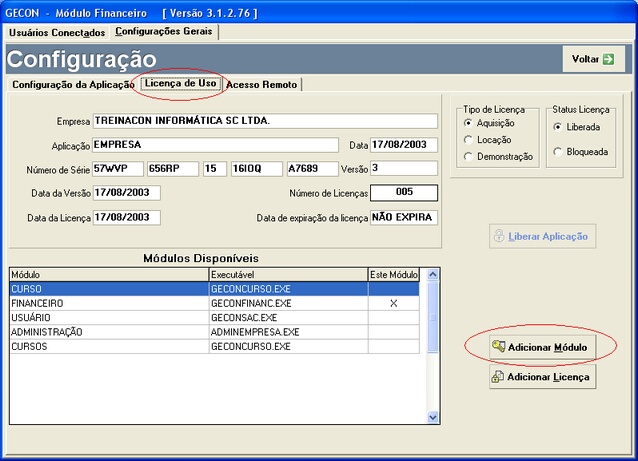Click the Executável column header
638x461 pixels.
pos(287,274)
